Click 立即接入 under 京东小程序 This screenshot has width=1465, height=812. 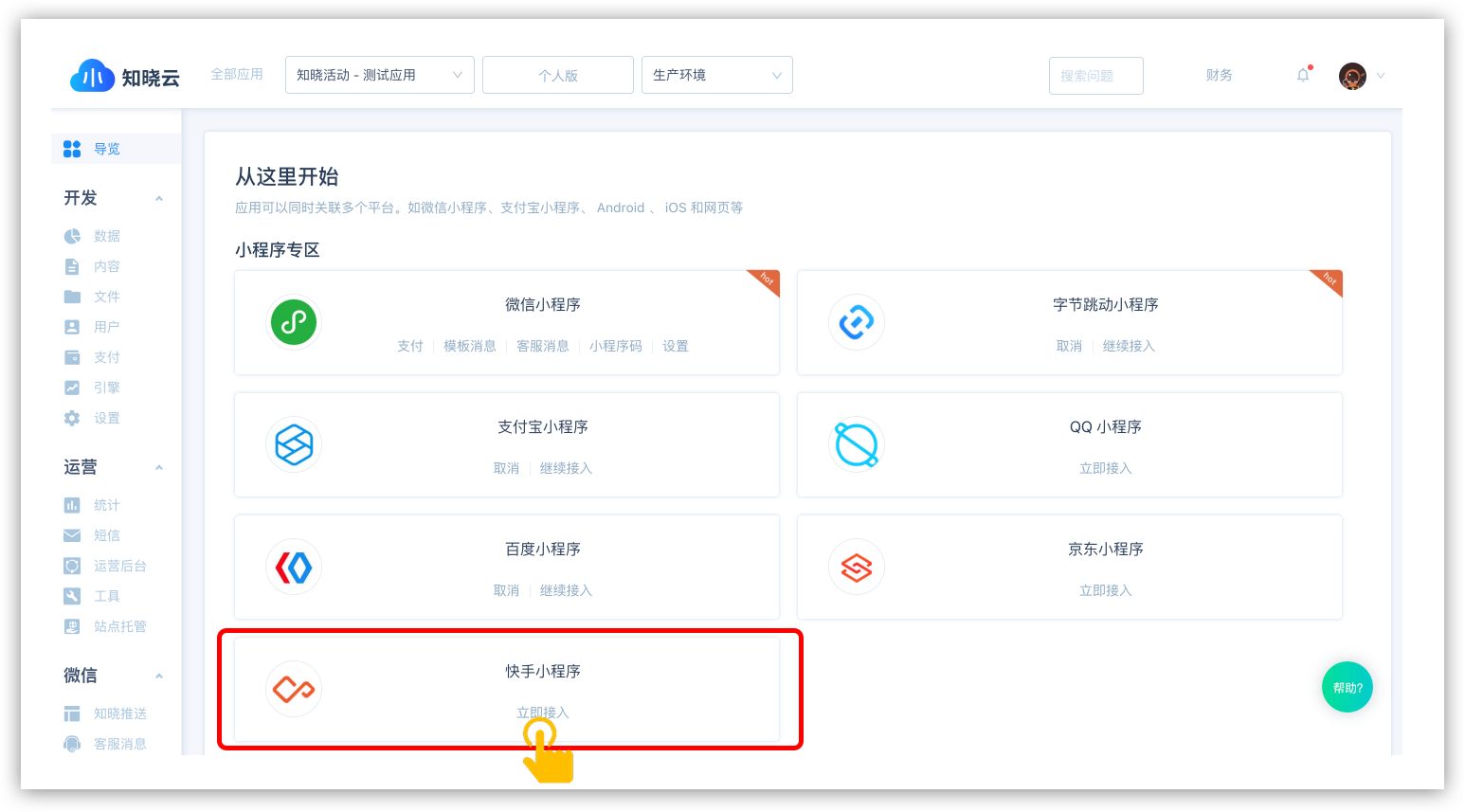pyautogui.click(x=1106, y=590)
